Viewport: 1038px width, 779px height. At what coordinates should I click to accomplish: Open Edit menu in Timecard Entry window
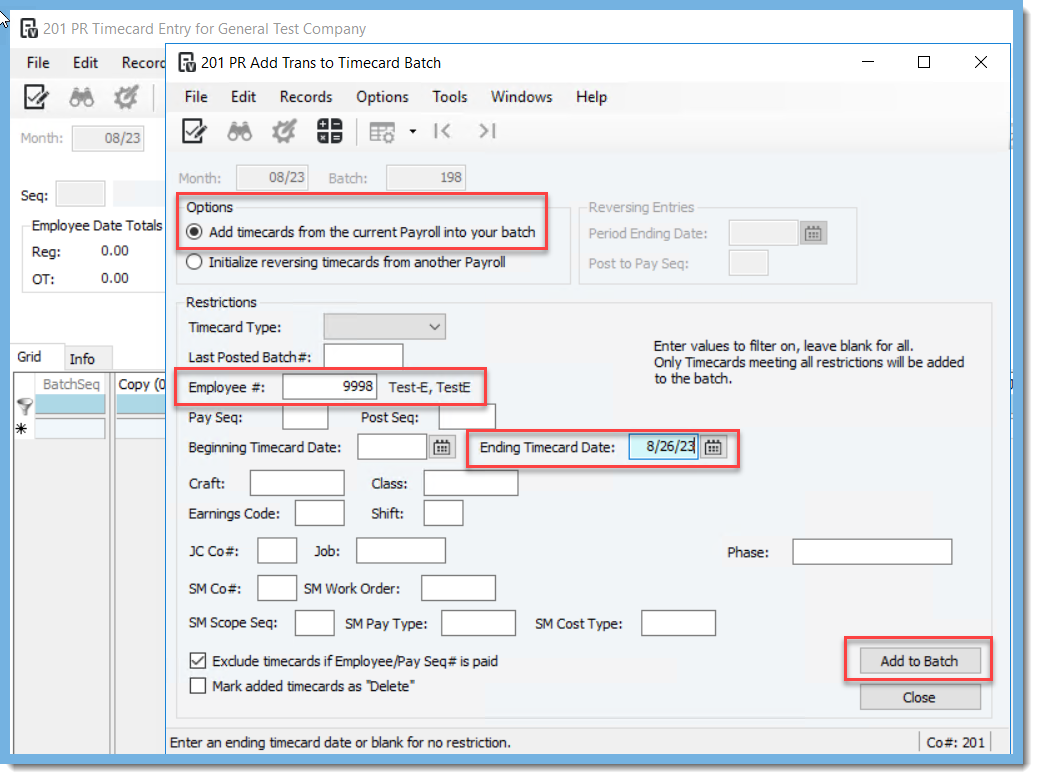85,63
